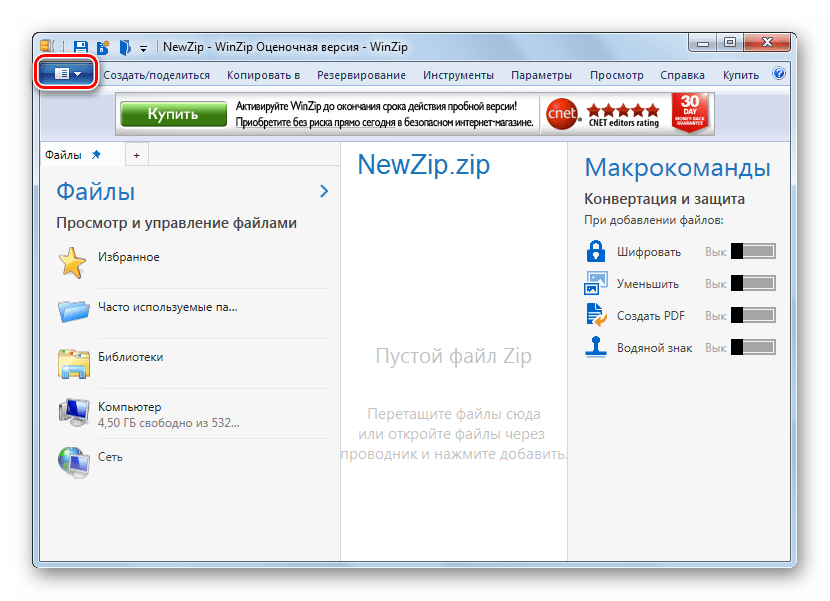830x601 pixels.
Task: Click the green Купить button in banner
Action: (x=173, y=114)
